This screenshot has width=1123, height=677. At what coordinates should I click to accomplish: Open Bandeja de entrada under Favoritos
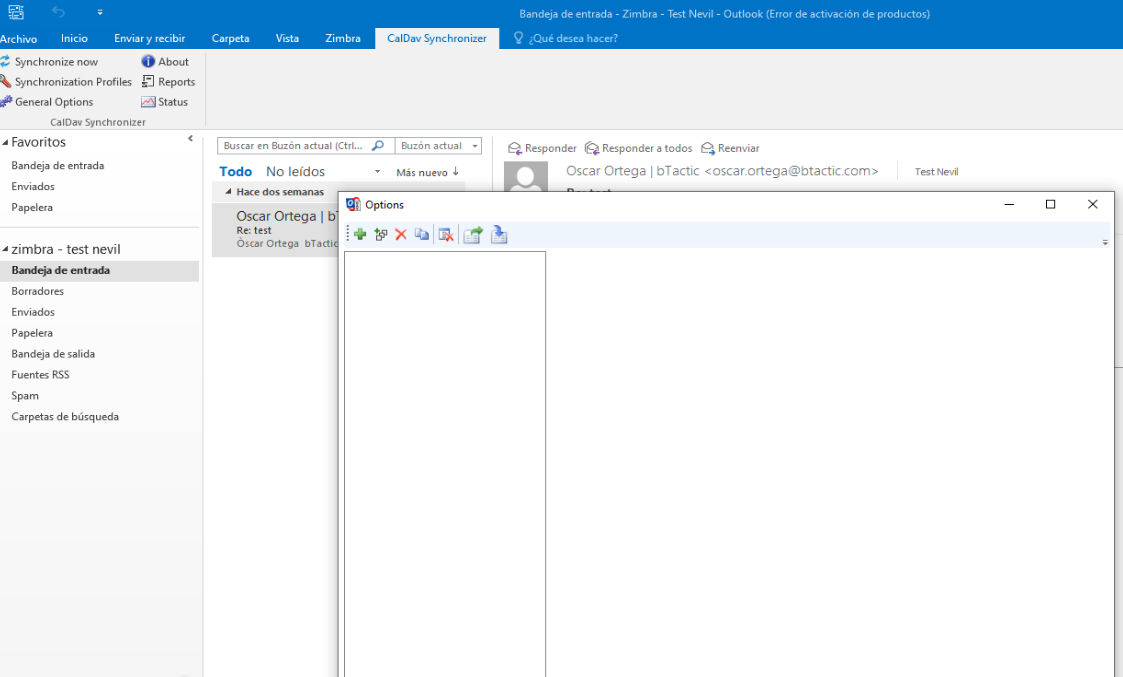coord(58,165)
